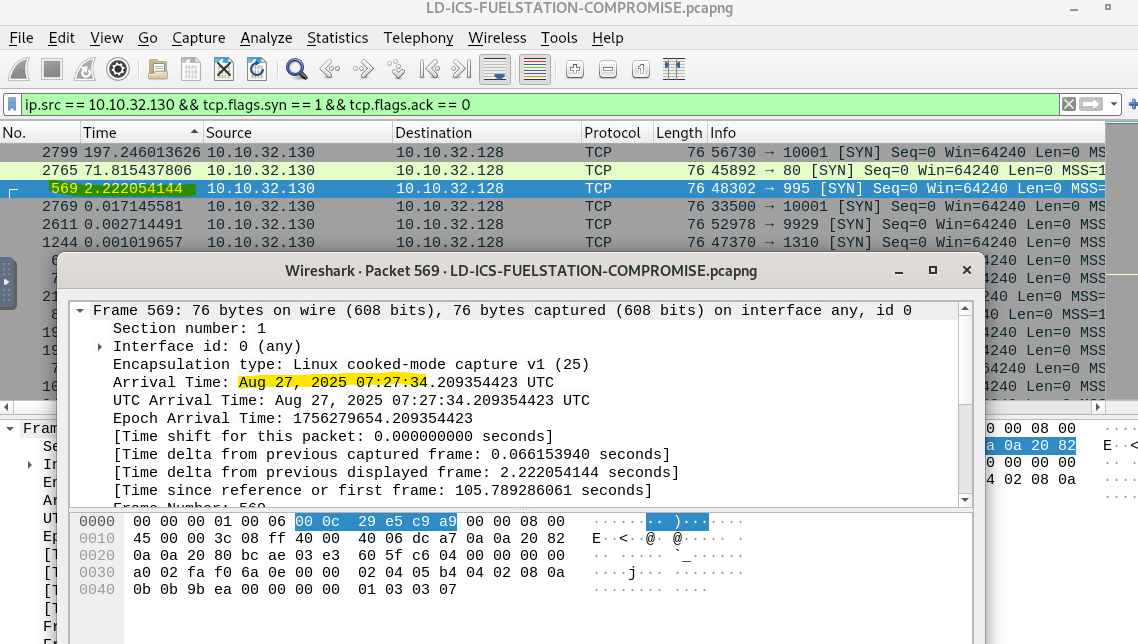Expand the Interface id: 0 (any) node

[100, 346]
